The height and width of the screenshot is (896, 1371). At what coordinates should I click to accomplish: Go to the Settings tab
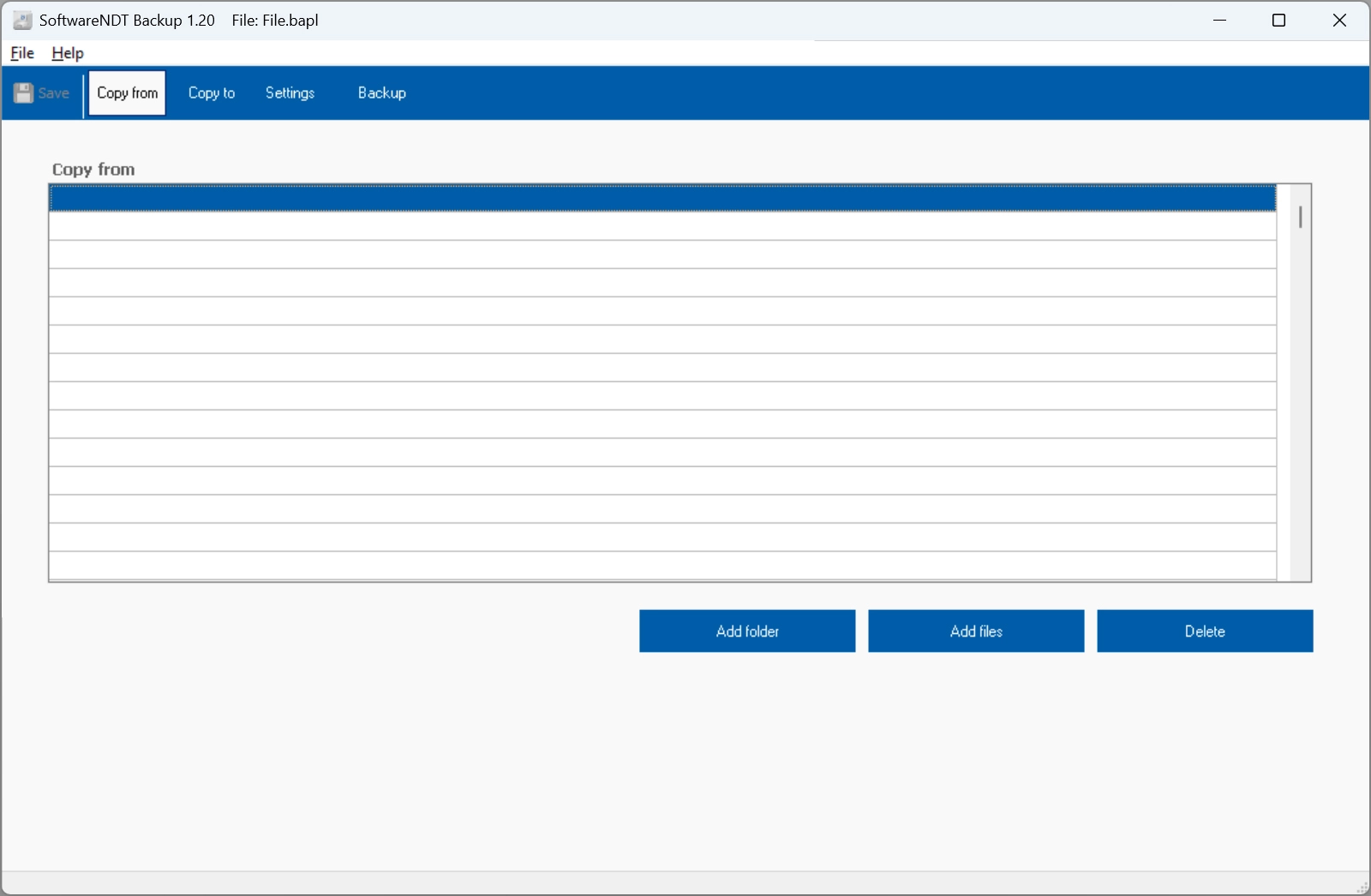[290, 93]
